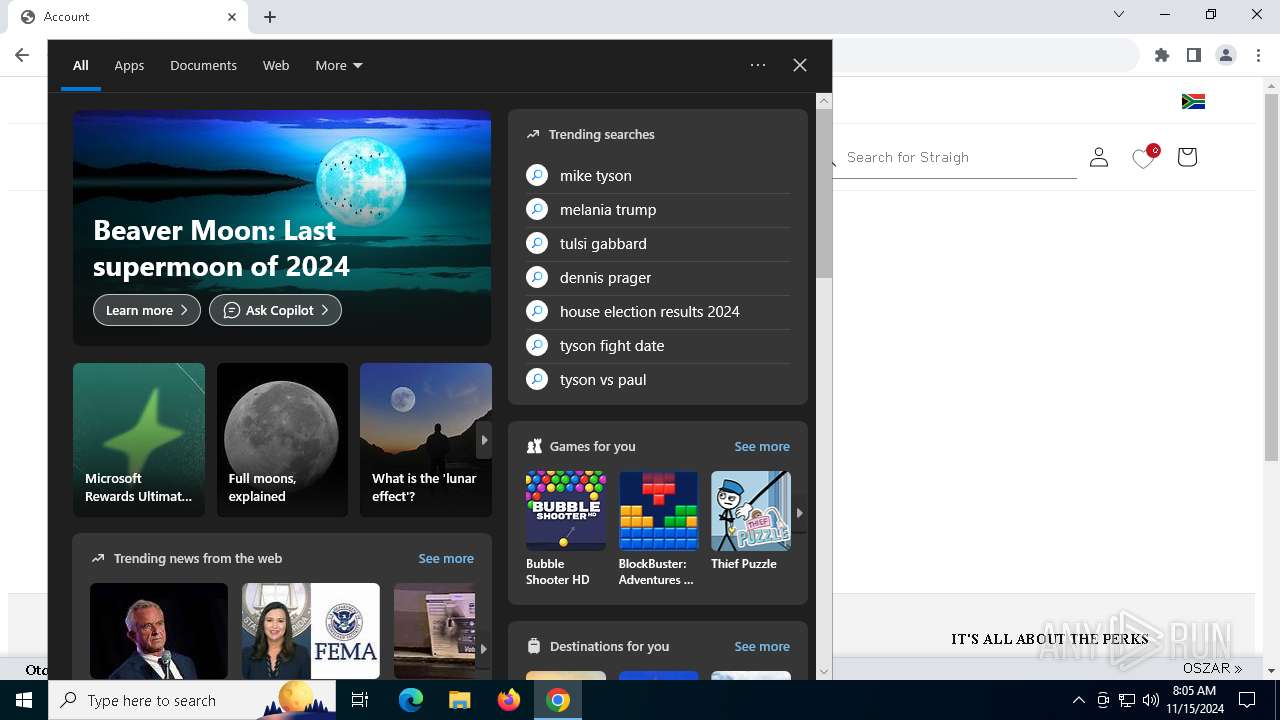
Task: Show next moon story cards arrow
Action: pyautogui.click(x=484, y=440)
